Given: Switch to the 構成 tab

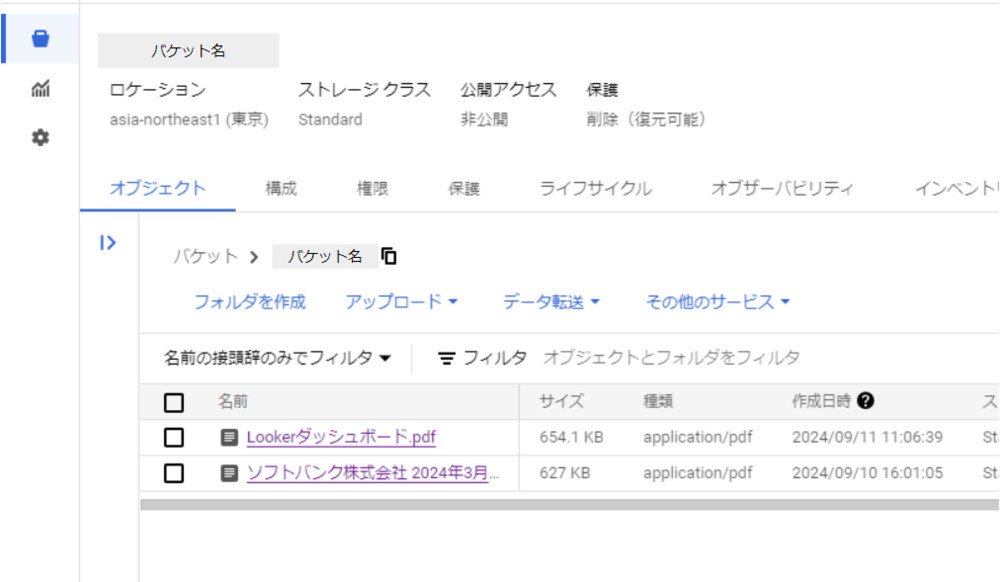Looking at the screenshot, I should pyautogui.click(x=280, y=188).
